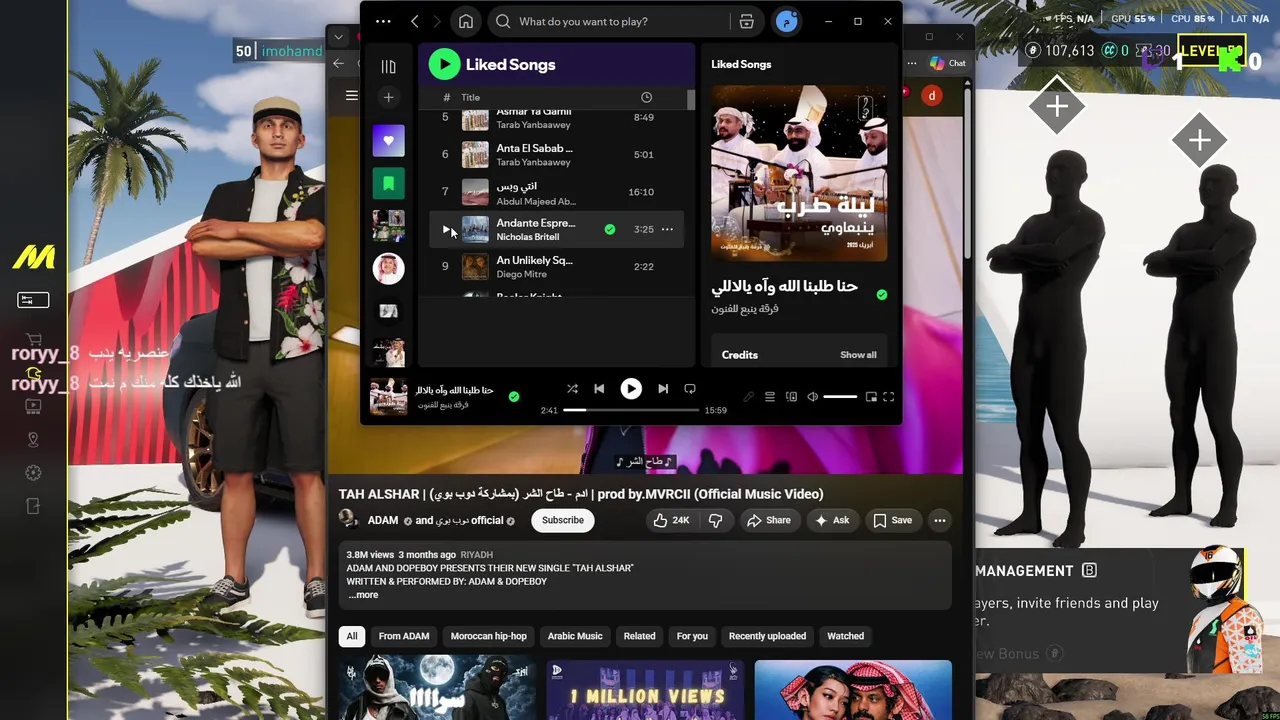Image resolution: width=1280 pixels, height=720 pixels.
Task: Skip to previous track
Action: [x=599, y=389]
